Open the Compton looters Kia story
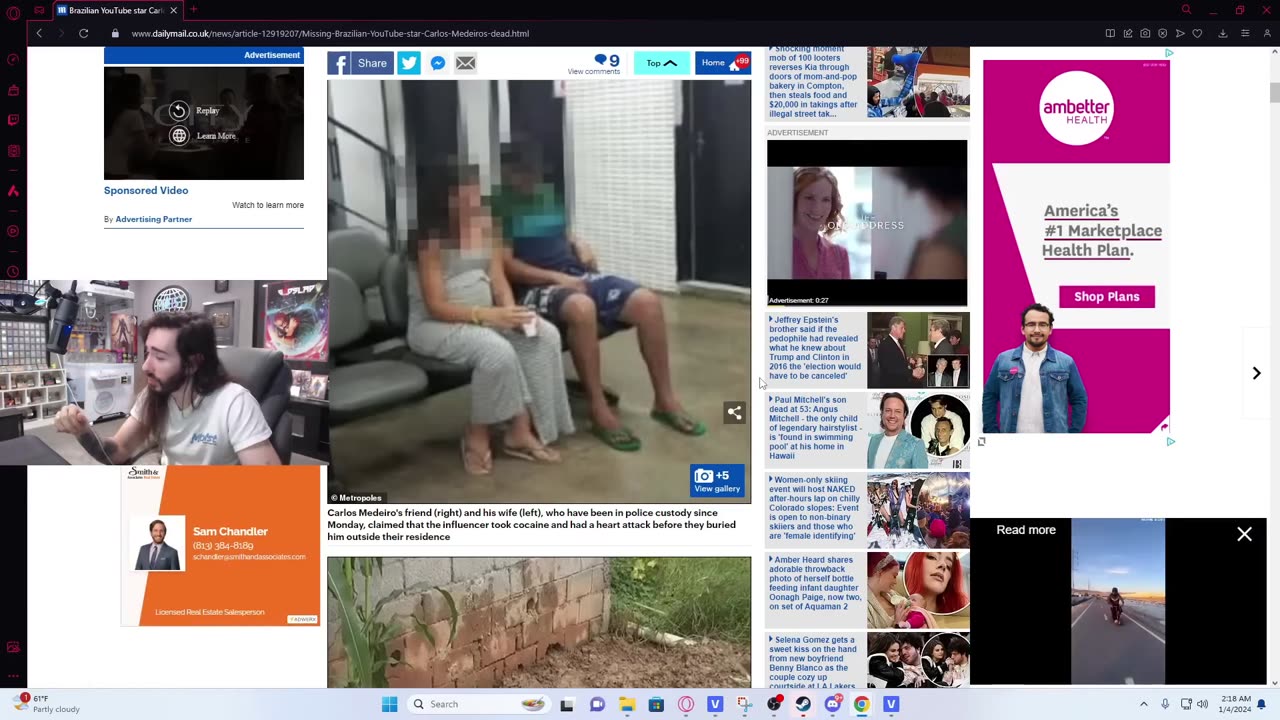This screenshot has height=720, width=1280. pos(814,82)
